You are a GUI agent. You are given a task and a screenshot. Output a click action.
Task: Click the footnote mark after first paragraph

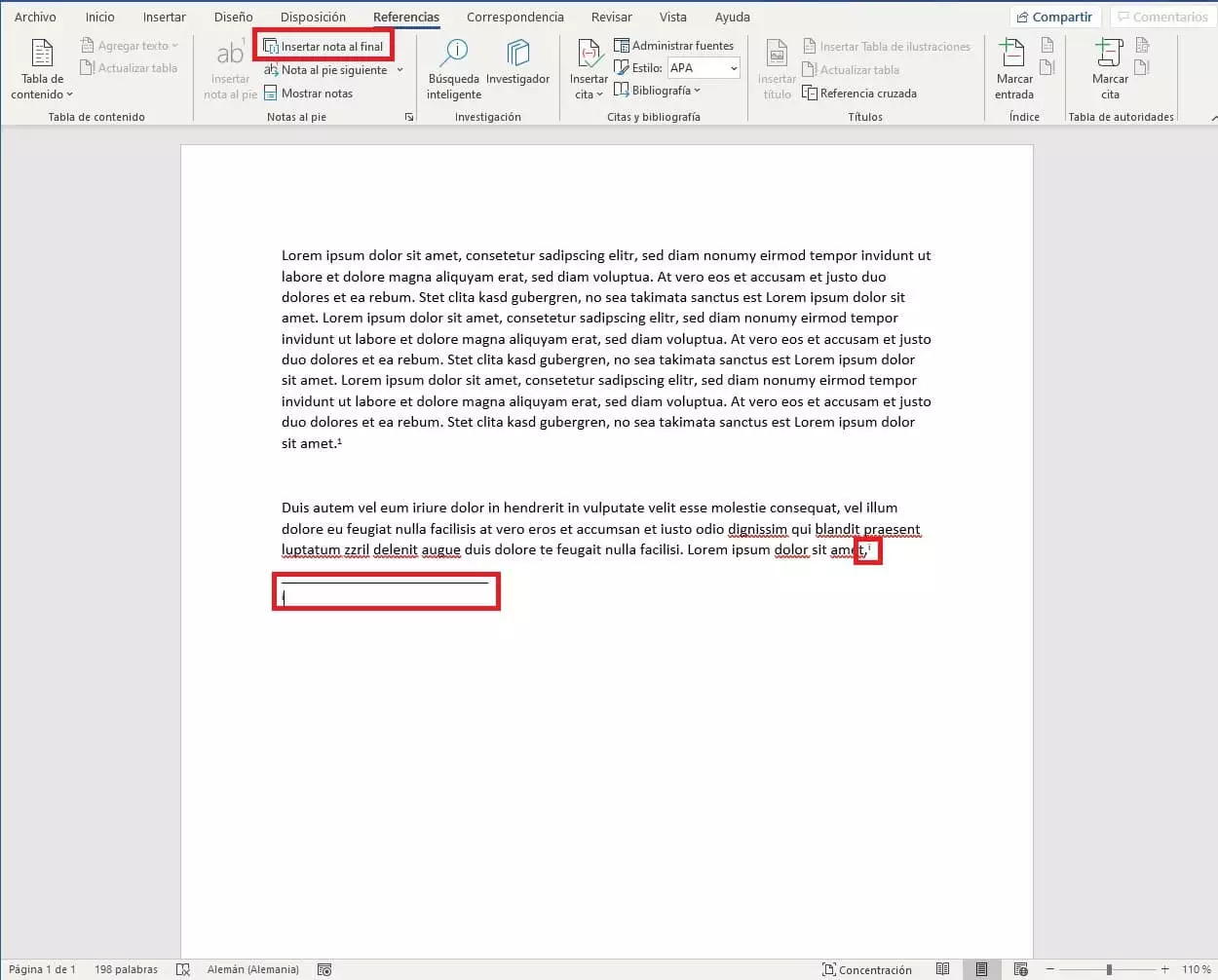tap(339, 440)
